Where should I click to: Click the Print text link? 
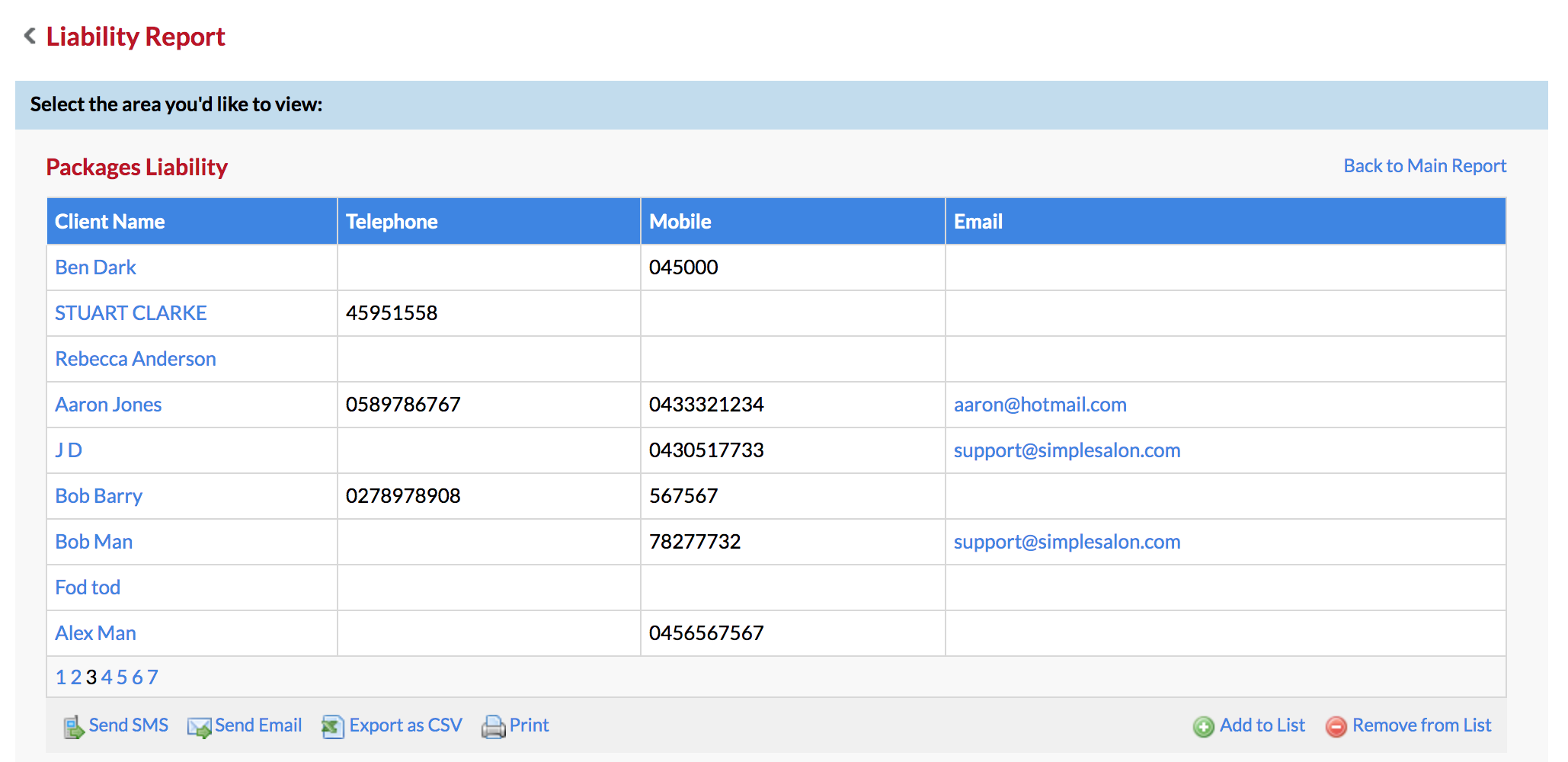point(529,725)
